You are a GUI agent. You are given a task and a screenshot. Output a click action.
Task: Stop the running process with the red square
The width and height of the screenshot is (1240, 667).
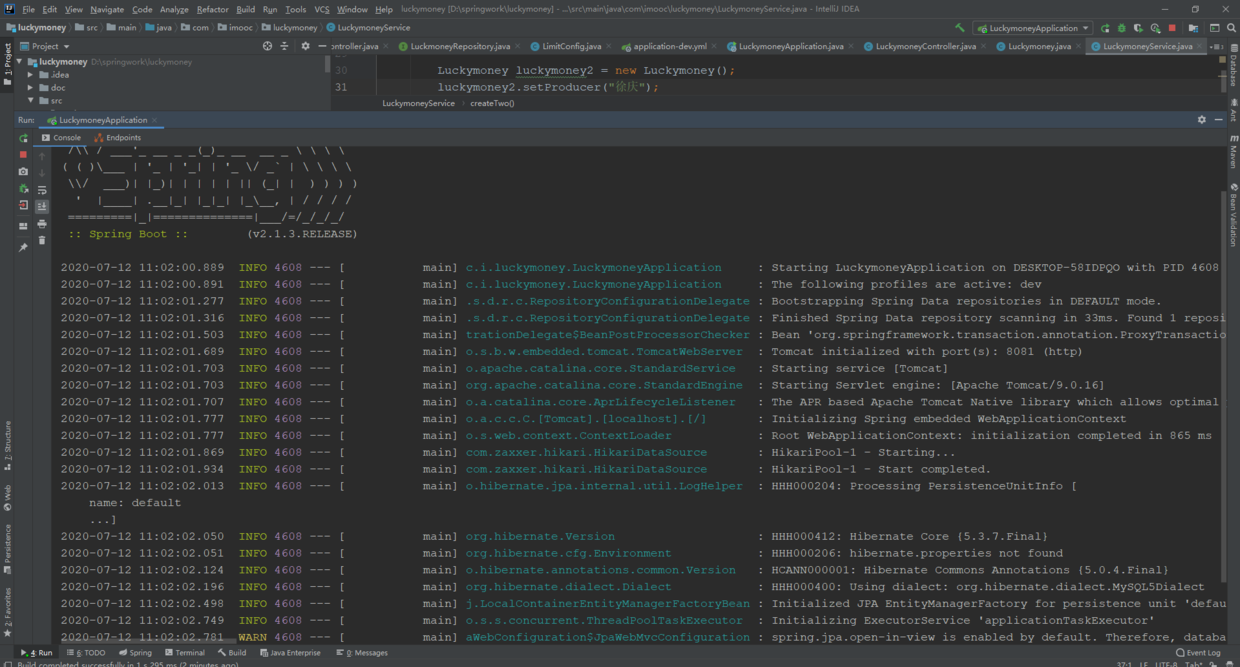(x=23, y=155)
